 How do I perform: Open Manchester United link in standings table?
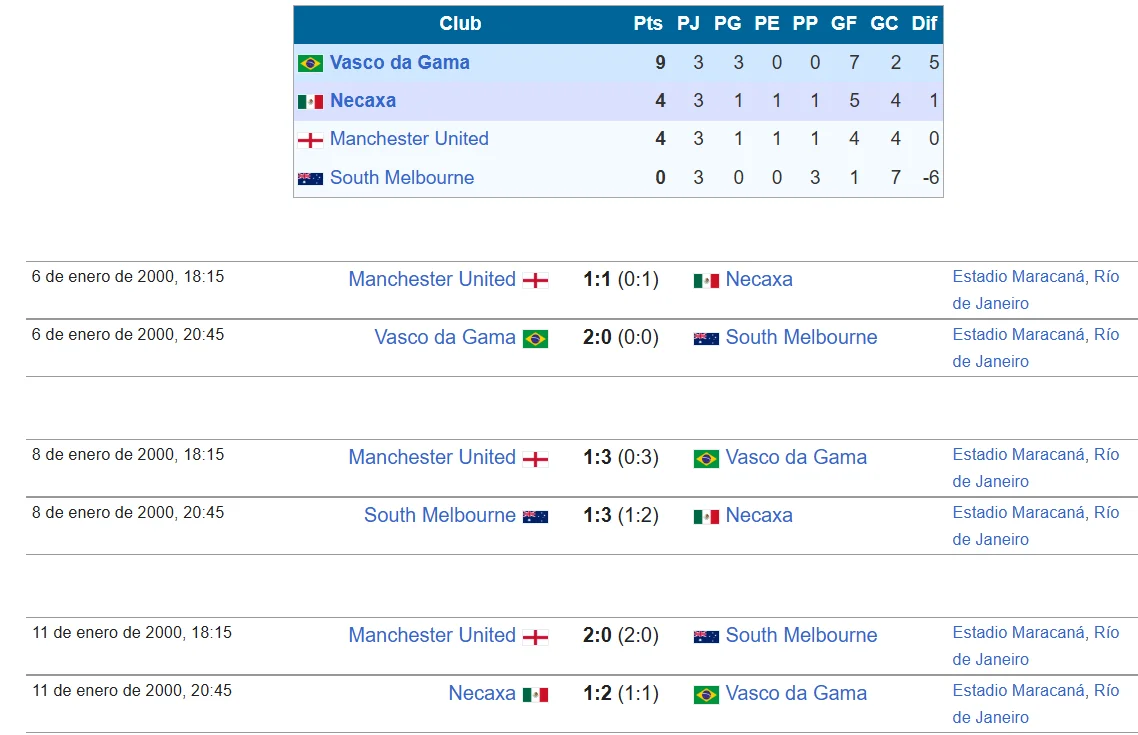[x=409, y=139]
